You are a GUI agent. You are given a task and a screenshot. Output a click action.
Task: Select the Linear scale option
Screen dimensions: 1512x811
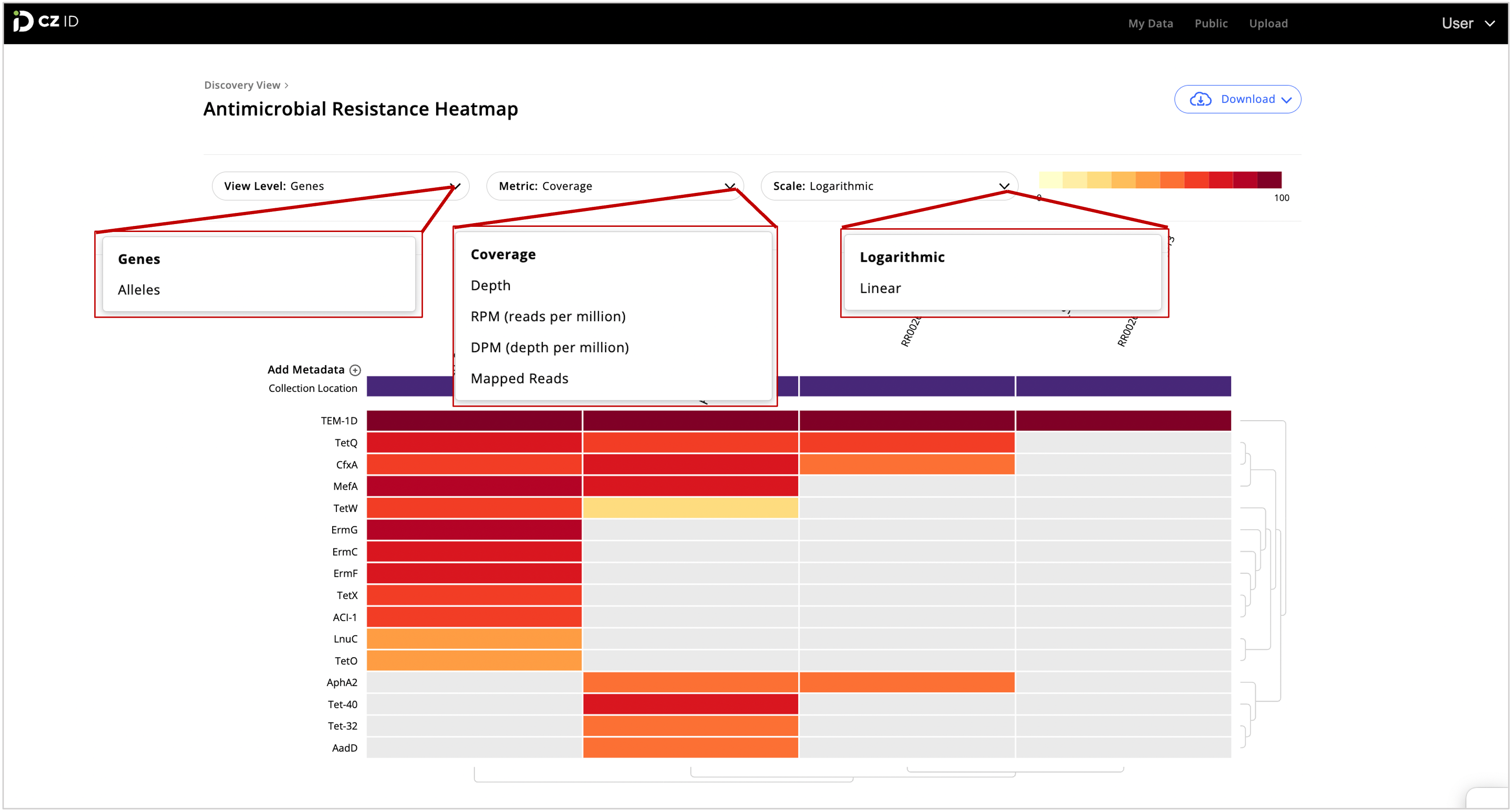(x=881, y=288)
